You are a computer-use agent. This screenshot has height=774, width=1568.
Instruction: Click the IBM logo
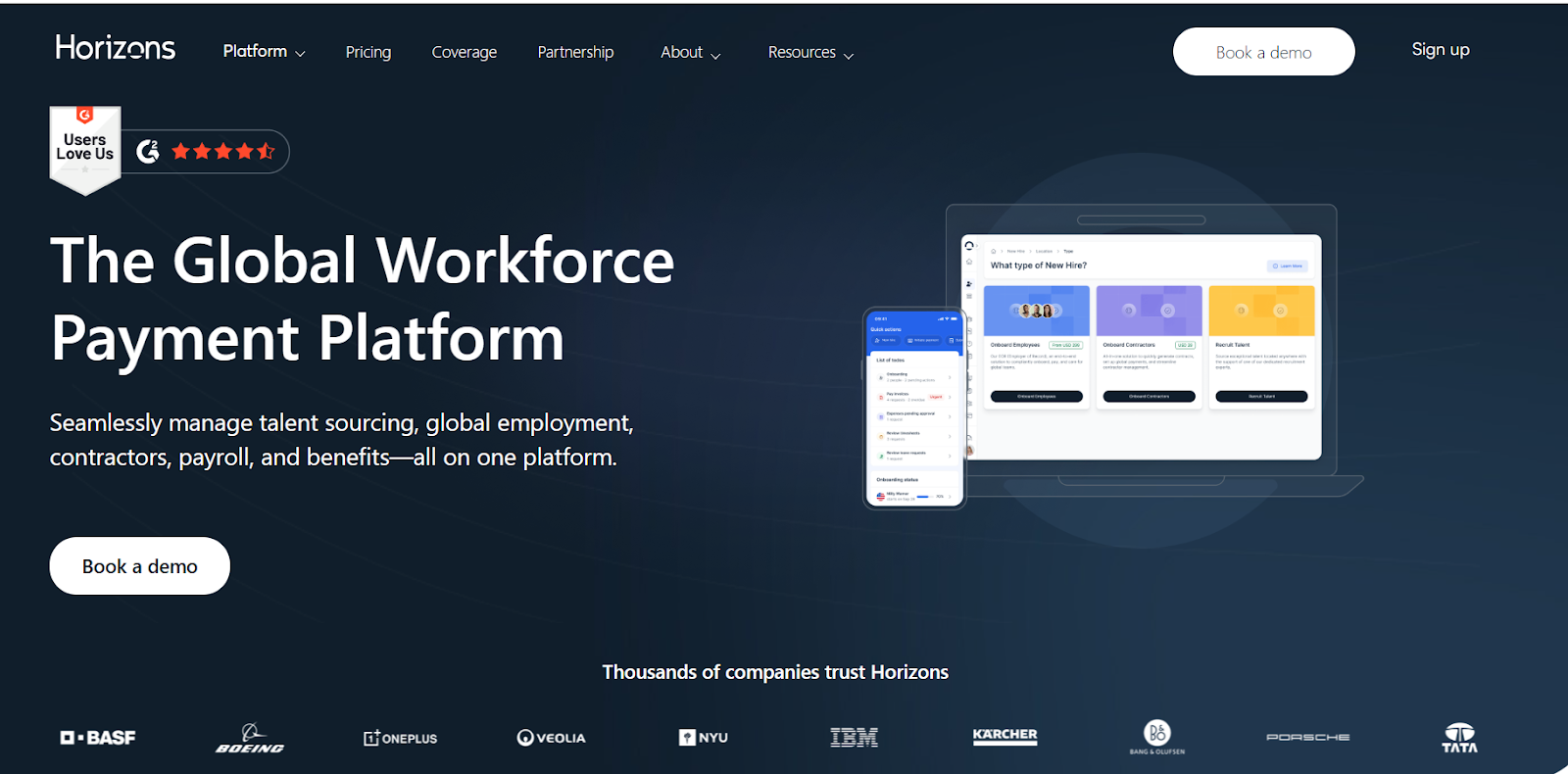click(x=854, y=737)
